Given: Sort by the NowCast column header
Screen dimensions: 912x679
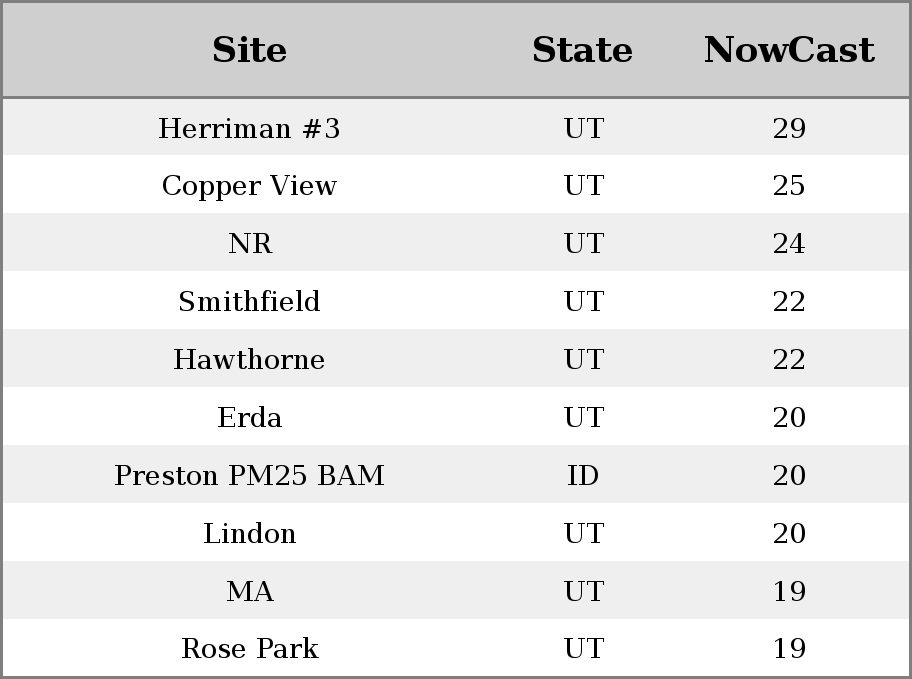Looking at the screenshot, I should 789,50.
